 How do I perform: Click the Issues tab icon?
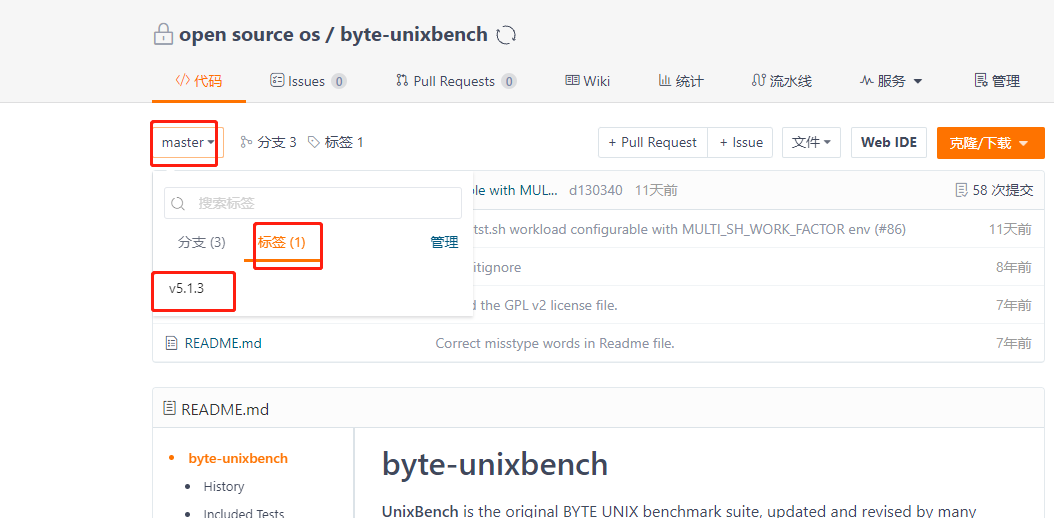(277, 81)
